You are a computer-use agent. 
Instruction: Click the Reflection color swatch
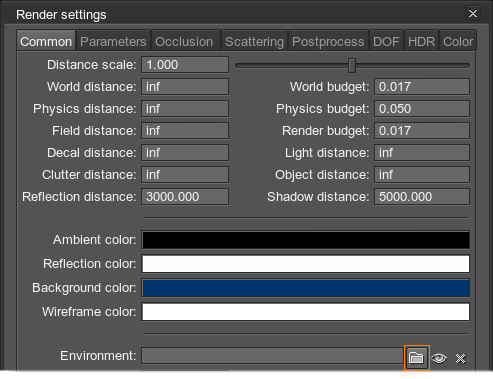pyautogui.click(x=306, y=264)
